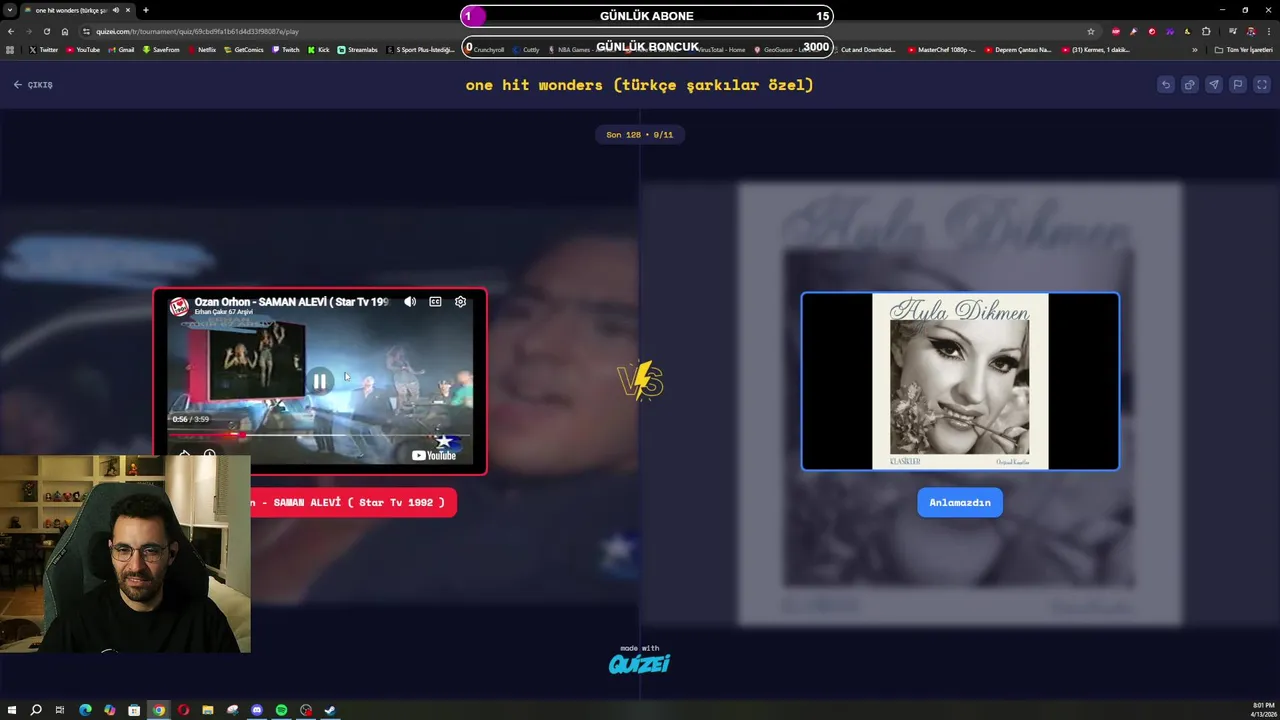Open the MasterChef 1080p bookmark
This screenshot has height=720, width=1280.
[942, 49]
